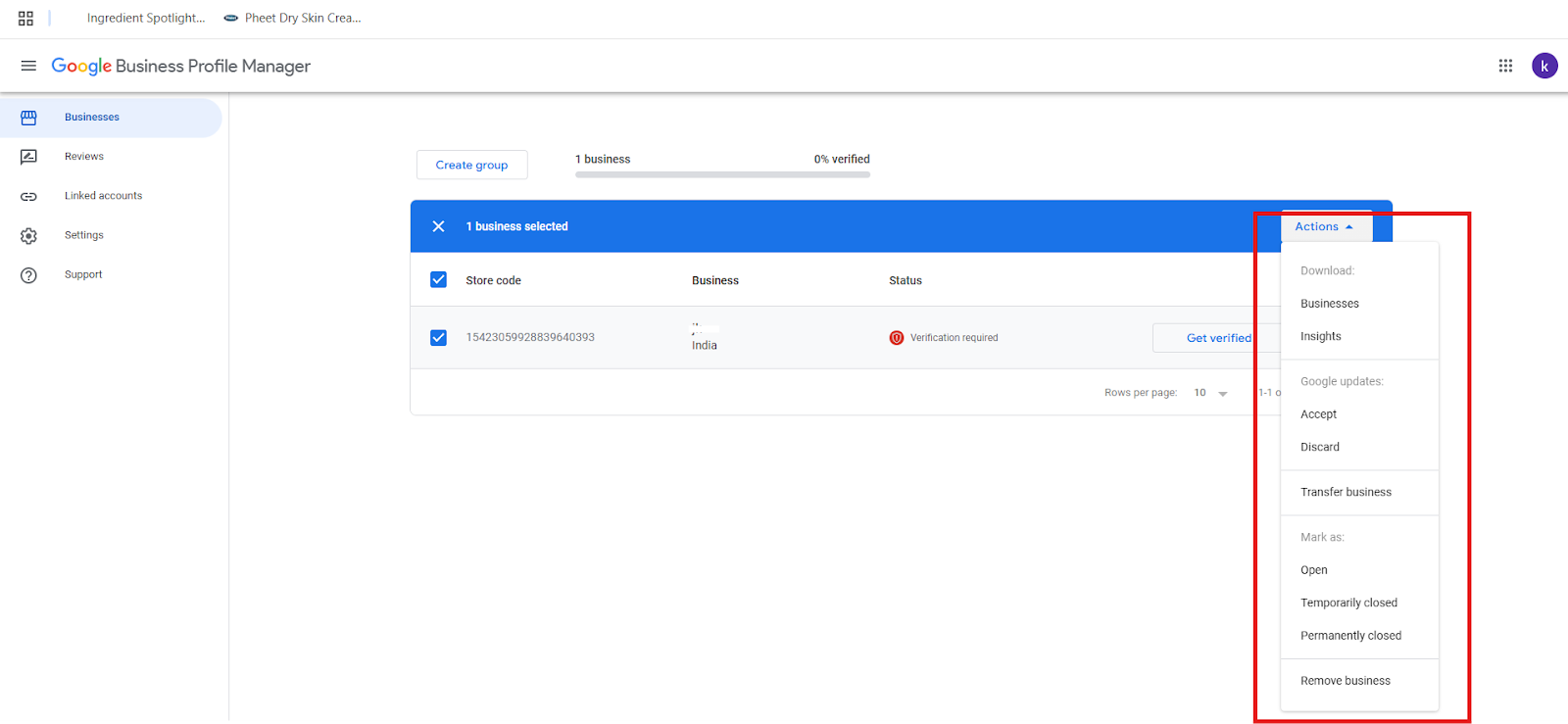Click the verification progress bar
1568x724 pixels.
coord(723,174)
